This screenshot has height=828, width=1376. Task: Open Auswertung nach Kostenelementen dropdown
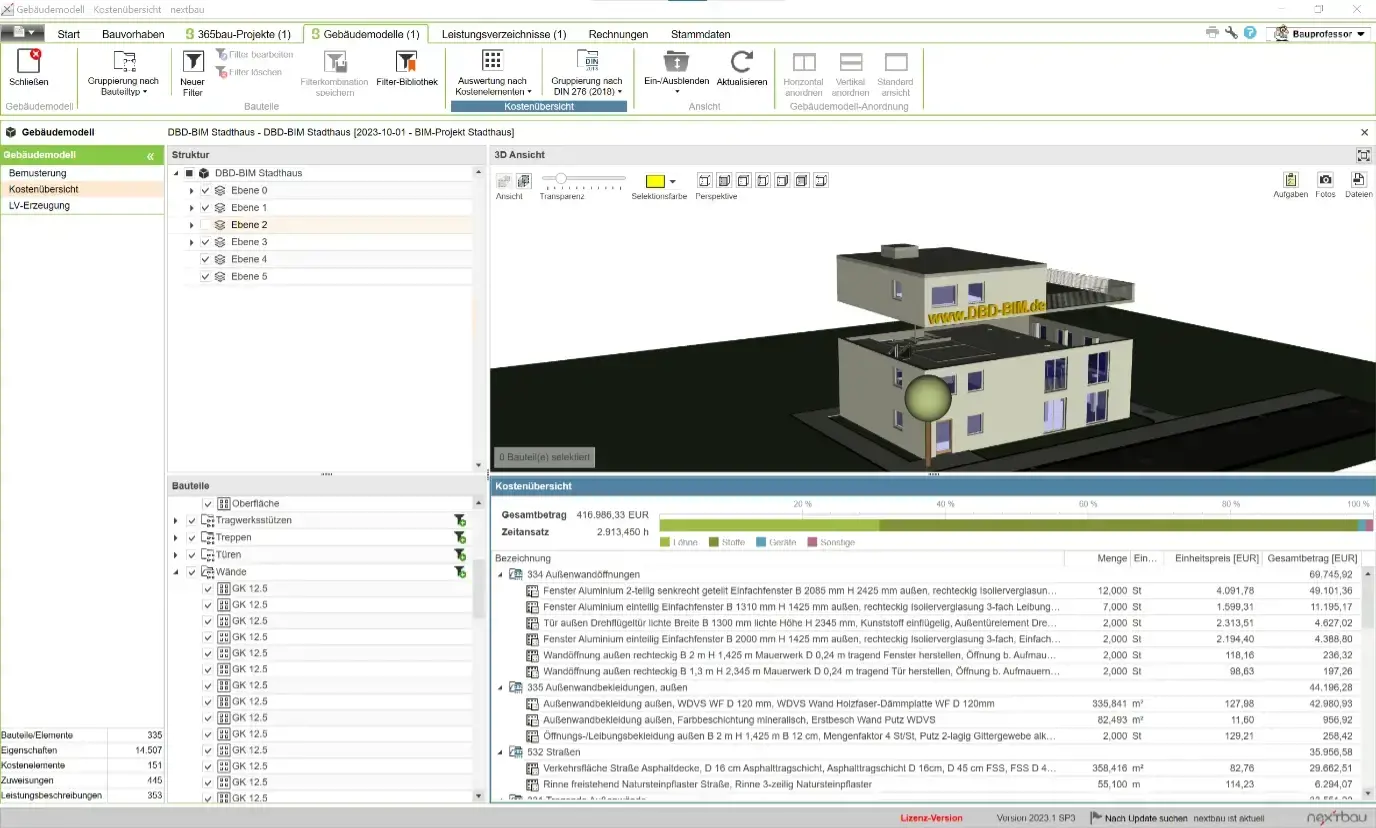(492, 72)
